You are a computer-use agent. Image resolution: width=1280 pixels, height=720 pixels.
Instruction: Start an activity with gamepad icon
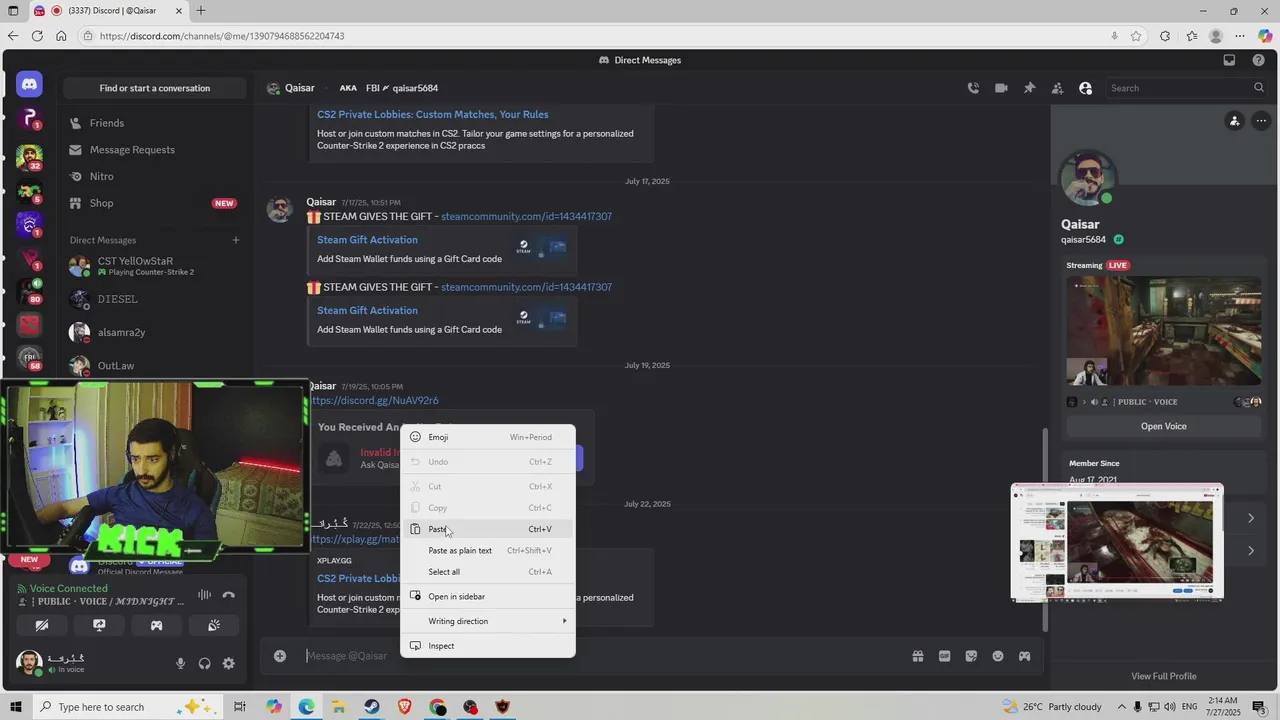(156, 625)
